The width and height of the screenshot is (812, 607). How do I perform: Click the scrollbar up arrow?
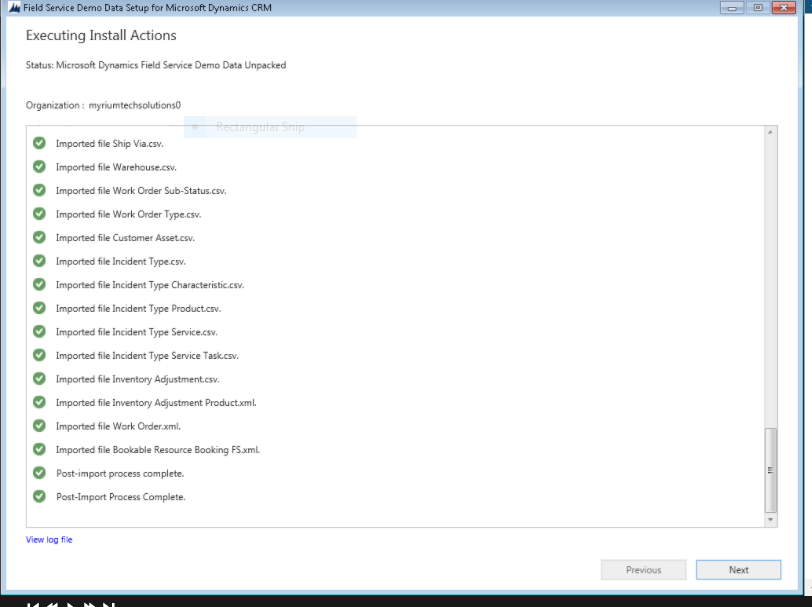tap(771, 133)
